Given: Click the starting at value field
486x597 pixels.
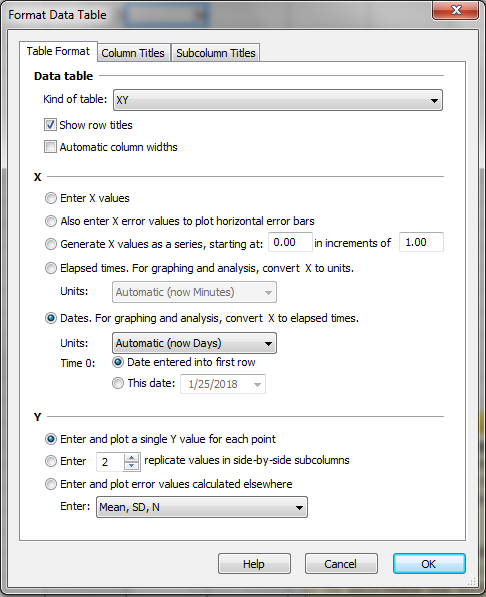Looking at the screenshot, I should [290, 242].
